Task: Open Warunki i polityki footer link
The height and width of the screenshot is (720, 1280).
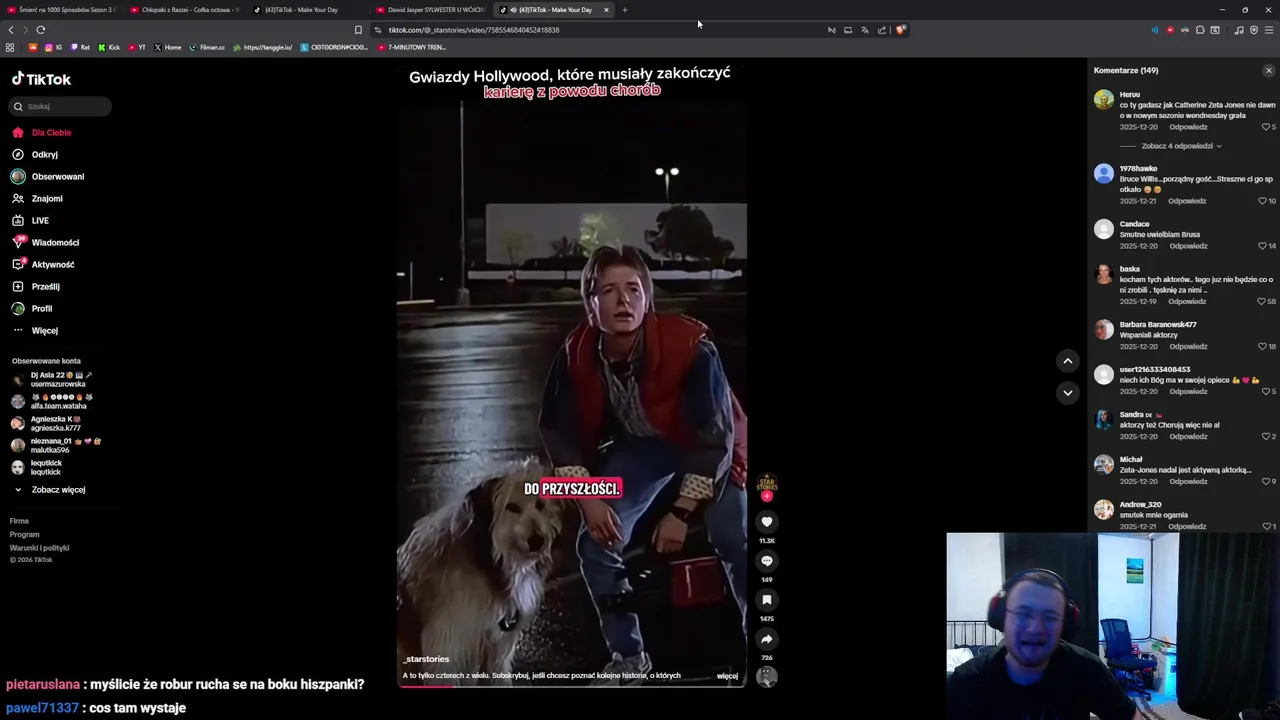Action: pyautogui.click(x=39, y=548)
